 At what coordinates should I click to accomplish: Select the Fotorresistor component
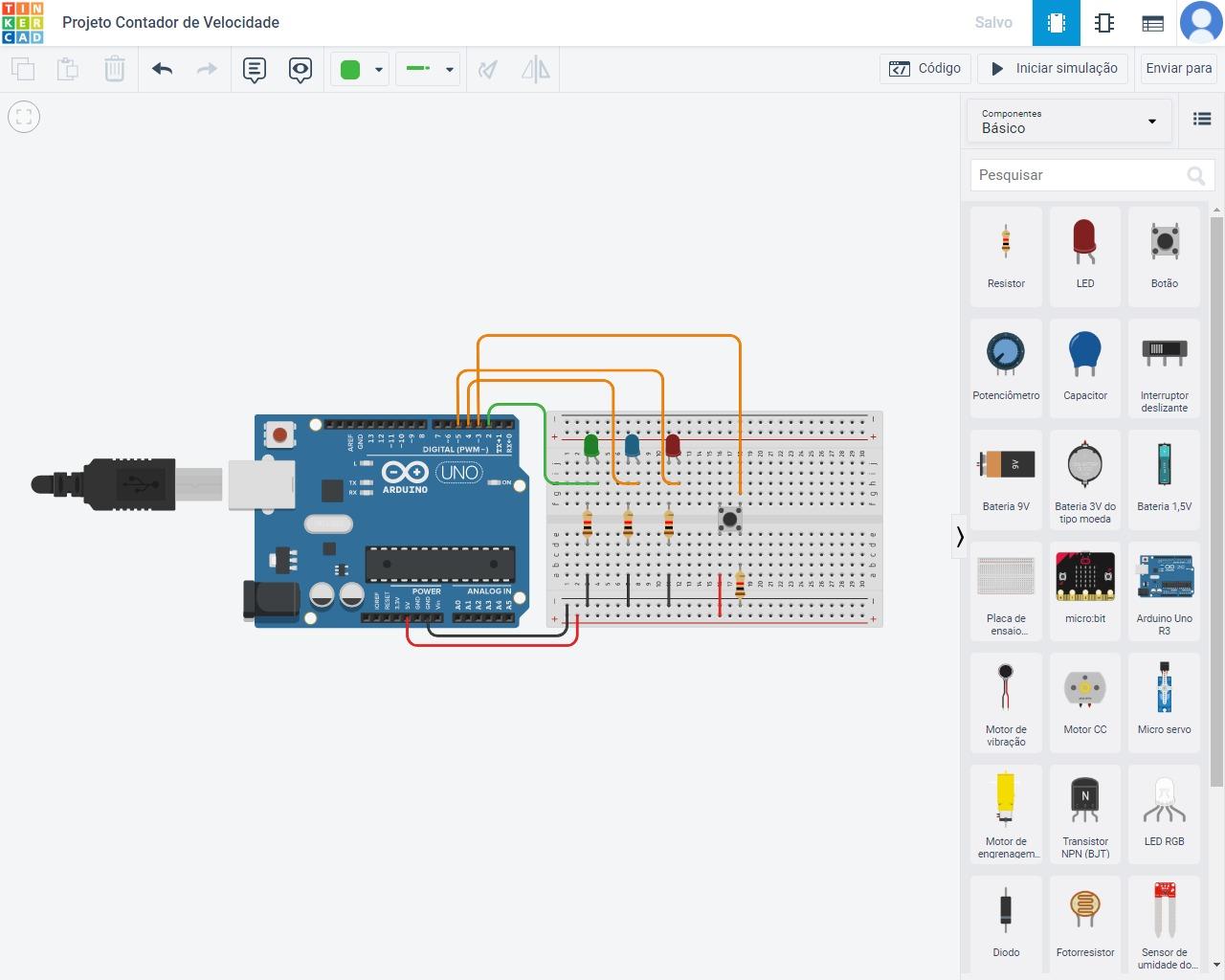tap(1085, 925)
